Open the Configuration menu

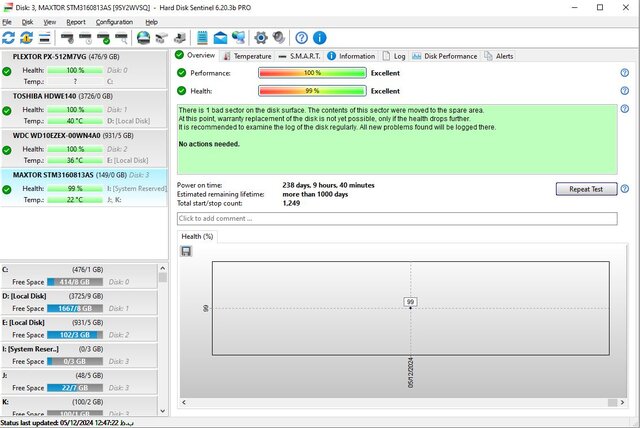(x=114, y=21)
